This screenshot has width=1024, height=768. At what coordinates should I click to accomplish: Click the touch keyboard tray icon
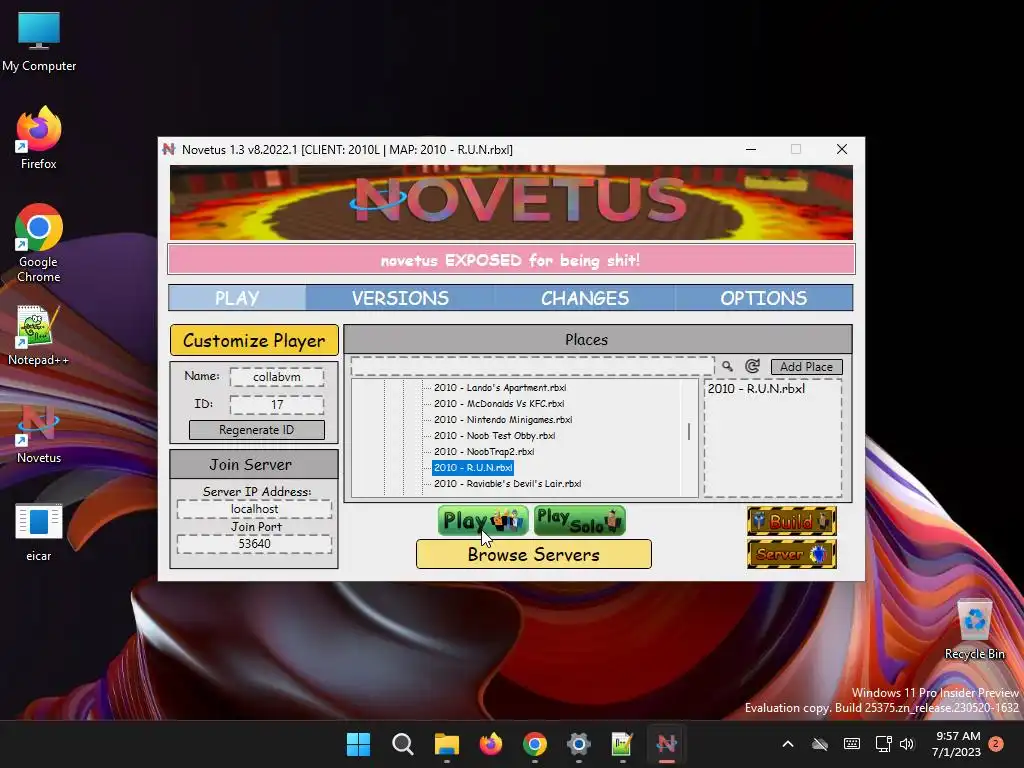point(852,744)
